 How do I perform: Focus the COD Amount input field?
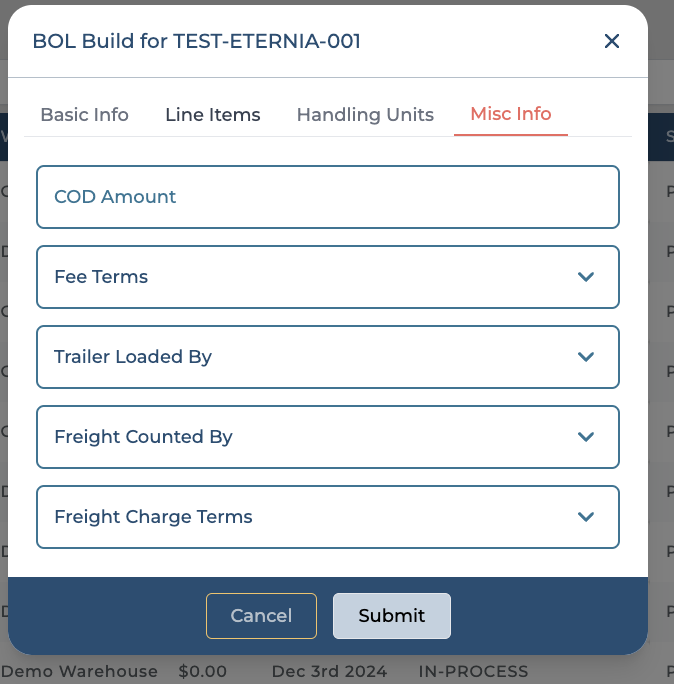(328, 197)
